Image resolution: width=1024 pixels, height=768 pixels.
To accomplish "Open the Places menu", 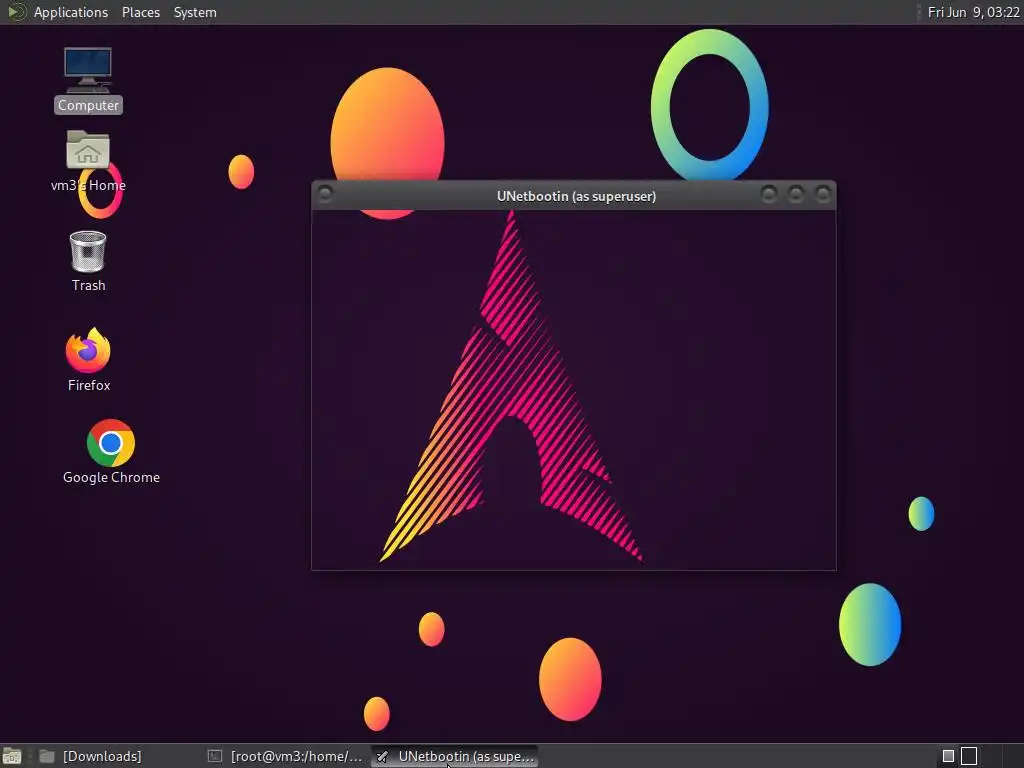I will pyautogui.click(x=141, y=12).
